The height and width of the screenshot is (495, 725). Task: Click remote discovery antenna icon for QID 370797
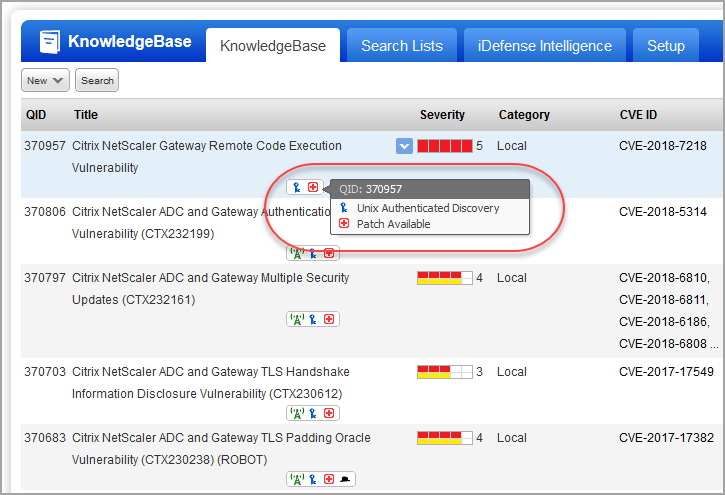tap(297, 319)
